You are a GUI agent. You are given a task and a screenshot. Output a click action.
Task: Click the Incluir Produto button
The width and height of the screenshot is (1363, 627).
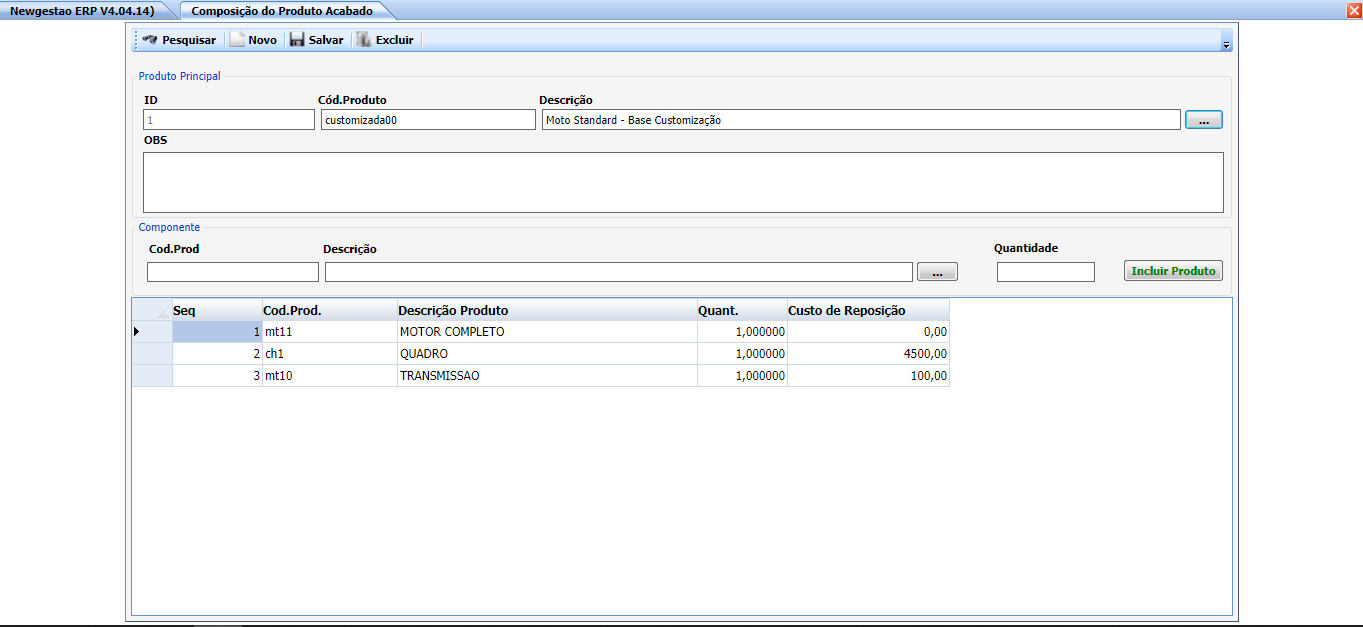(1173, 271)
